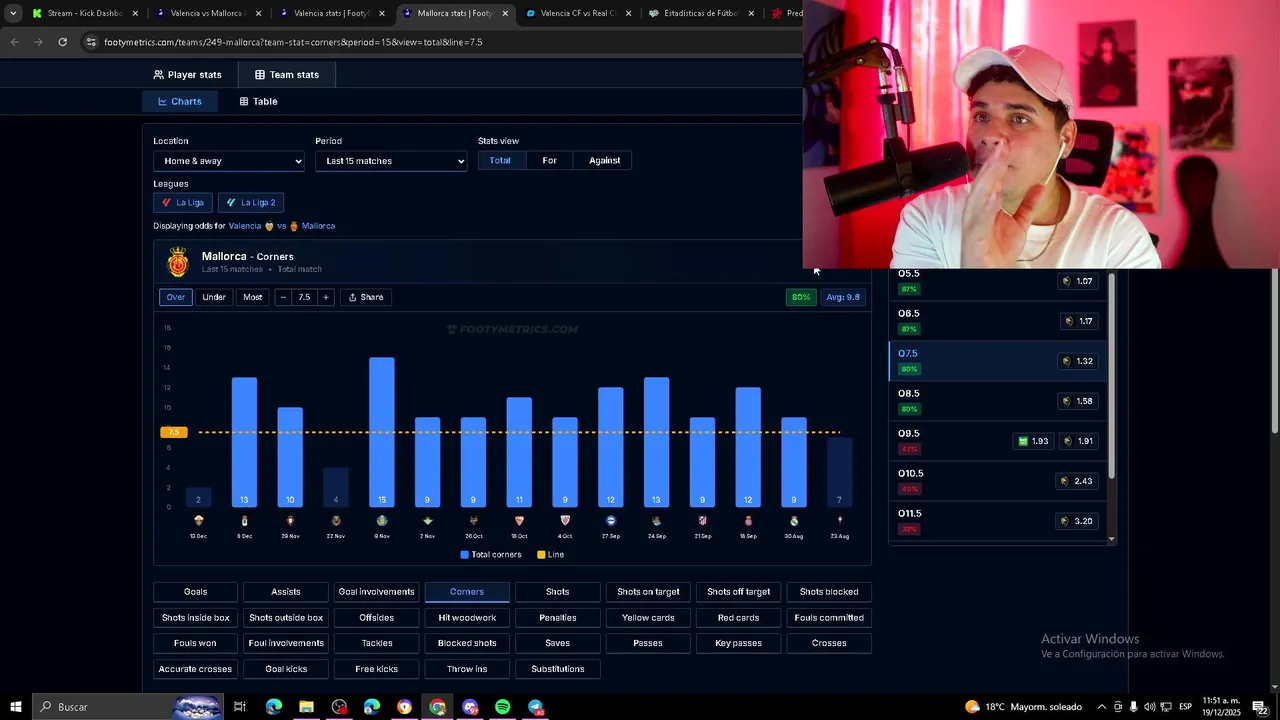Click the yellow 7.5 line marker
Image resolution: width=1280 pixels, height=720 pixels.
click(x=173, y=432)
